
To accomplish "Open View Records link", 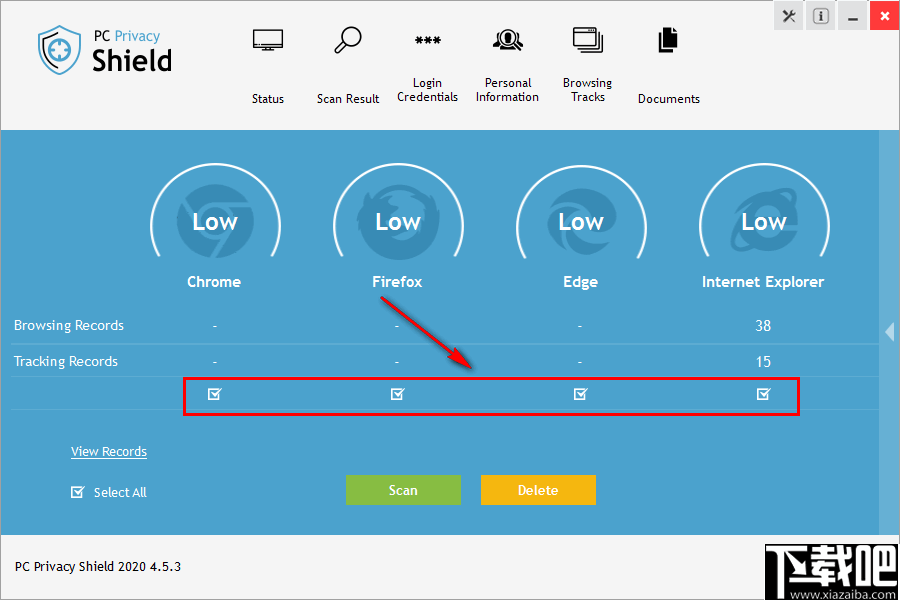I will [x=108, y=451].
